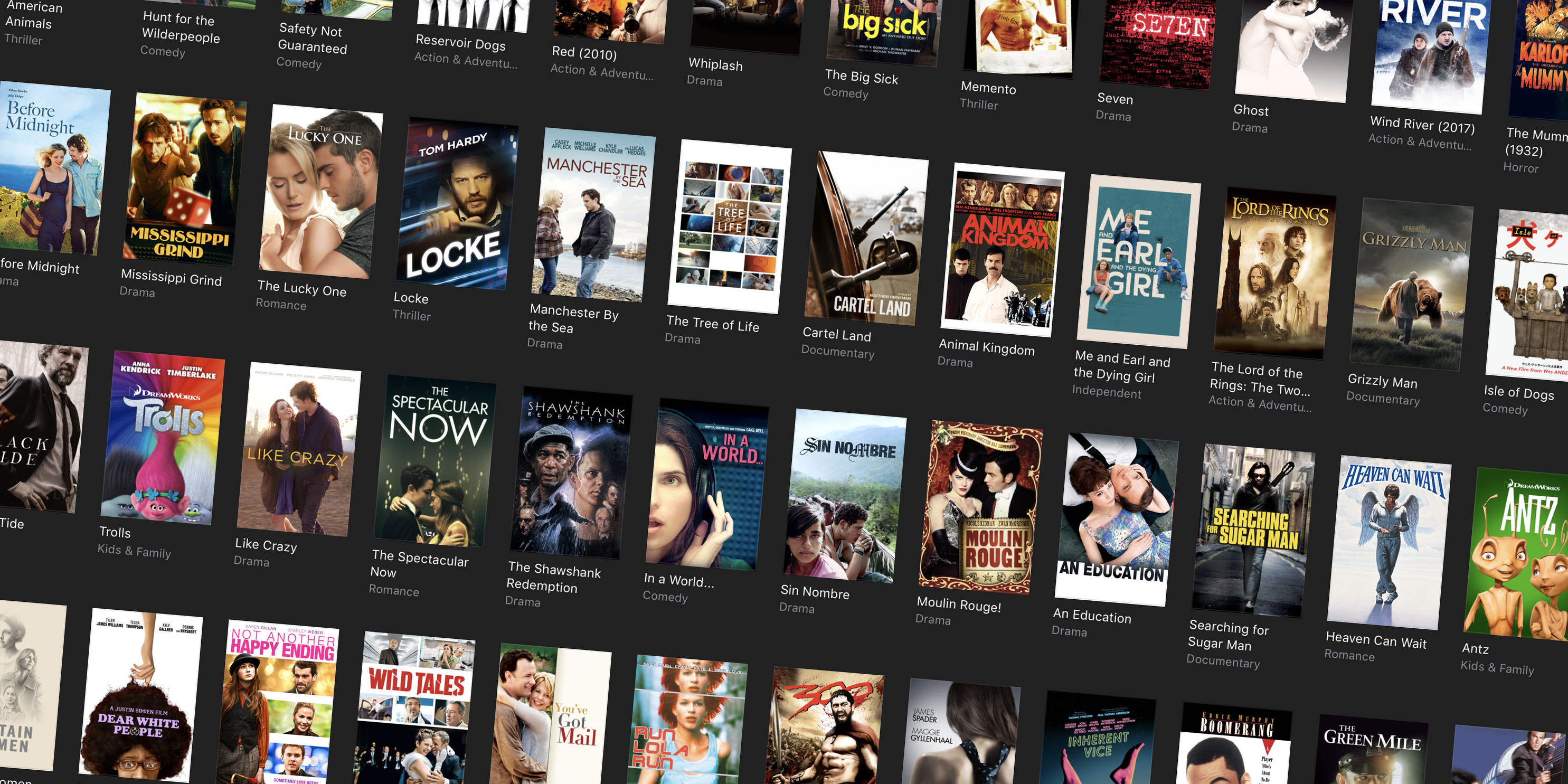The height and width of the screenshot is (784, 1568).
Task: Click the Like Crazy title text
Action: pos(266,545)
